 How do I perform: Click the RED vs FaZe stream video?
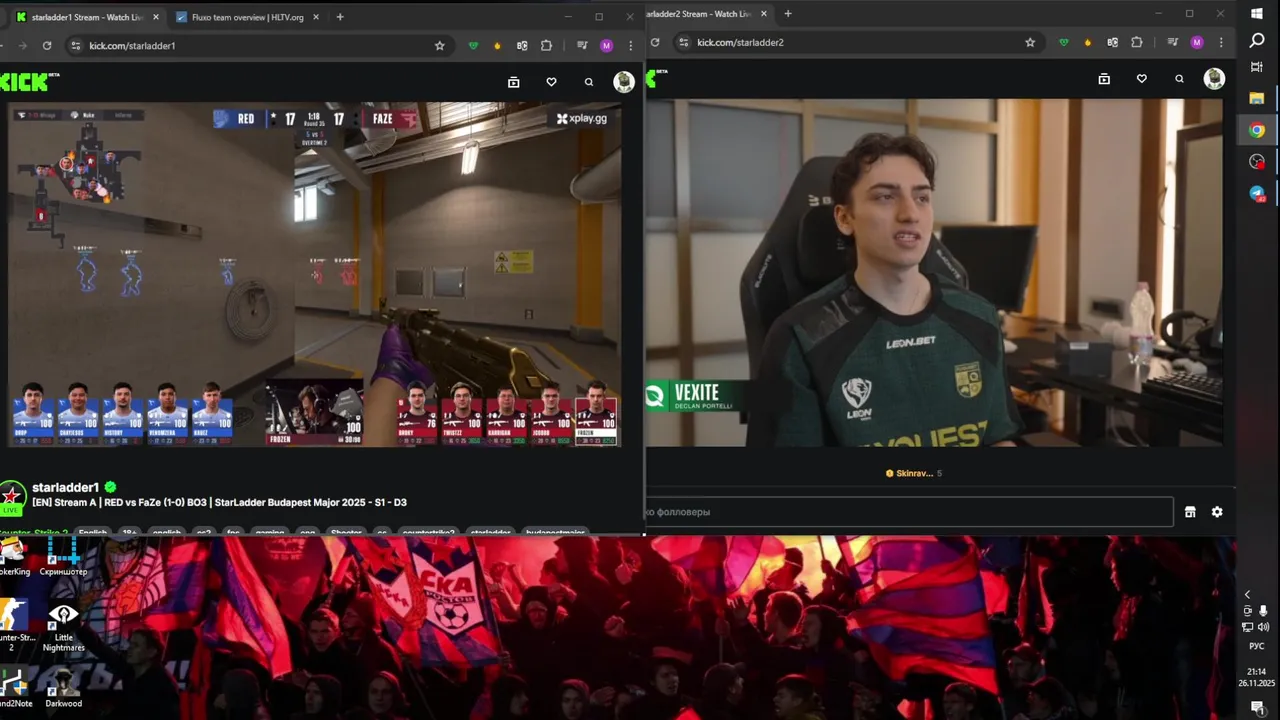pyautogui.click(x=315, y=274)
